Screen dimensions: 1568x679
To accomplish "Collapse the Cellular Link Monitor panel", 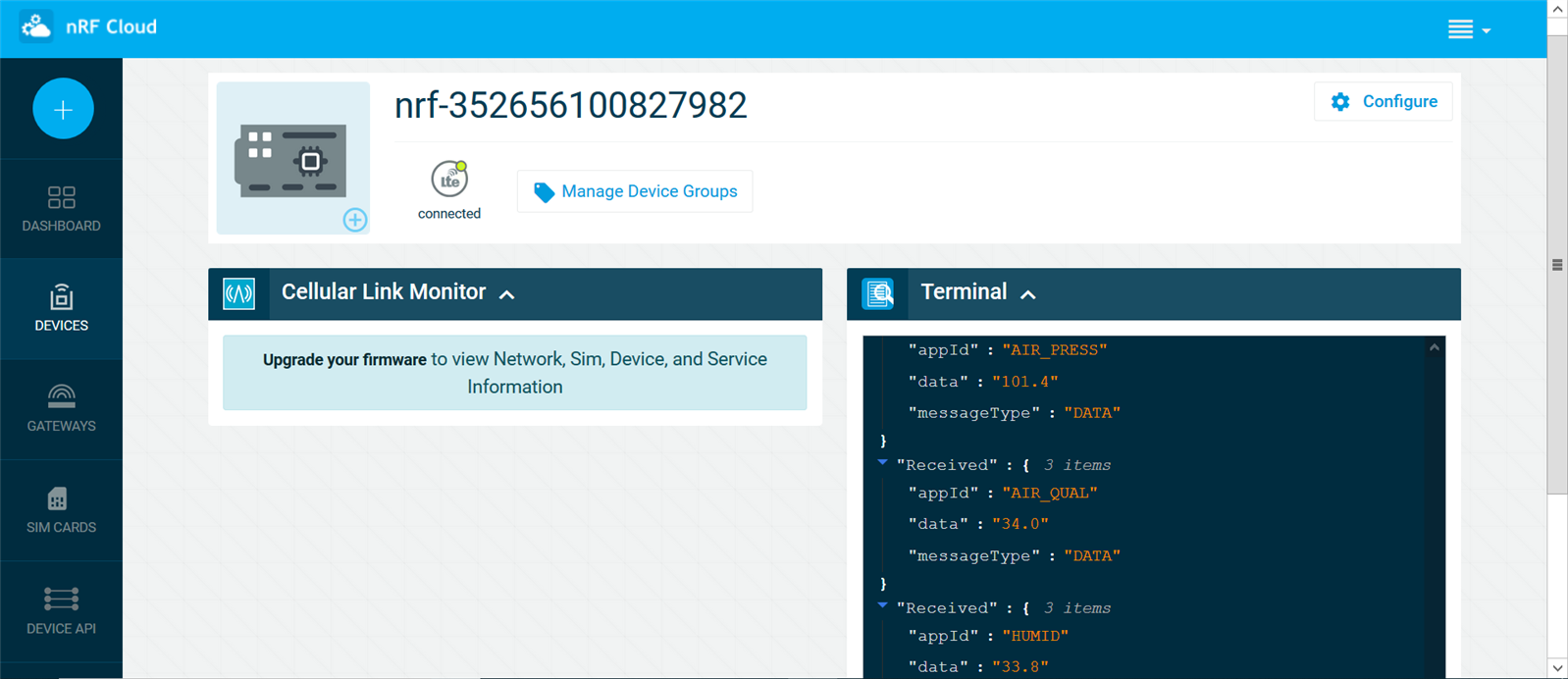I will pyautogui.click(x=507, y=294).
